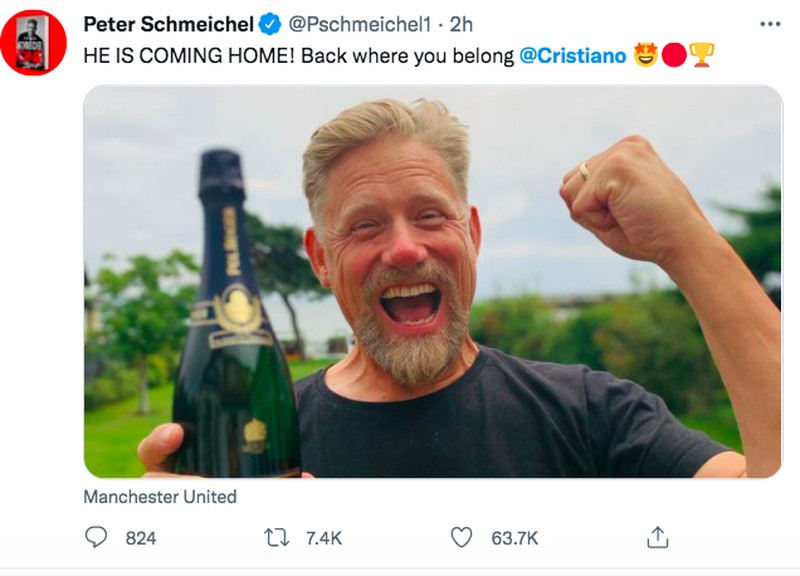Click the star-struck emoji in the tweet

click(645, 55)
